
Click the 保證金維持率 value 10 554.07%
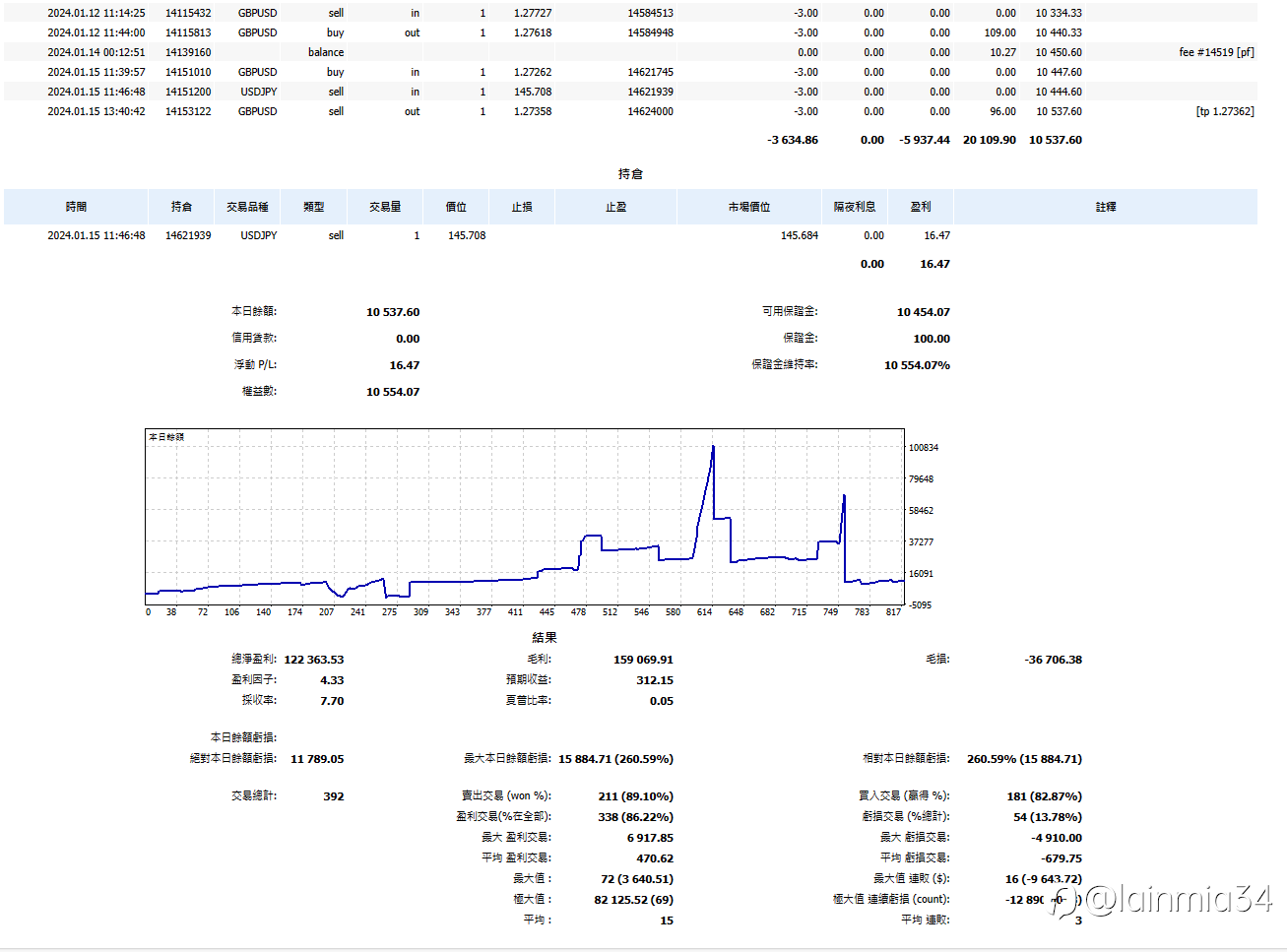click(917, 365)
